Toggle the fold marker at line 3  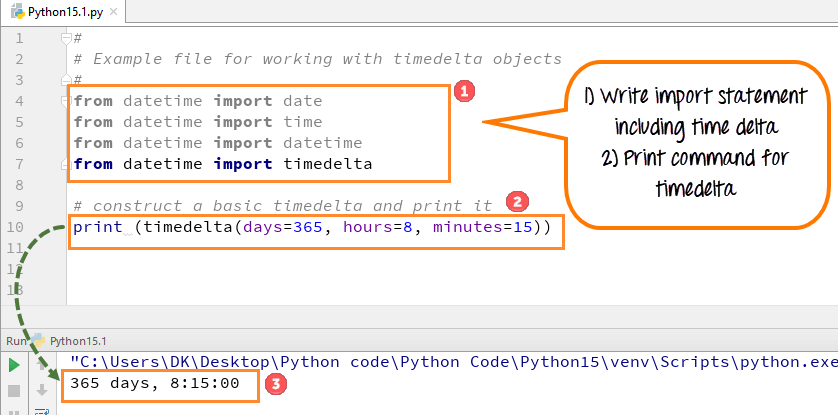pyautogui.click(x=66, y=80)
